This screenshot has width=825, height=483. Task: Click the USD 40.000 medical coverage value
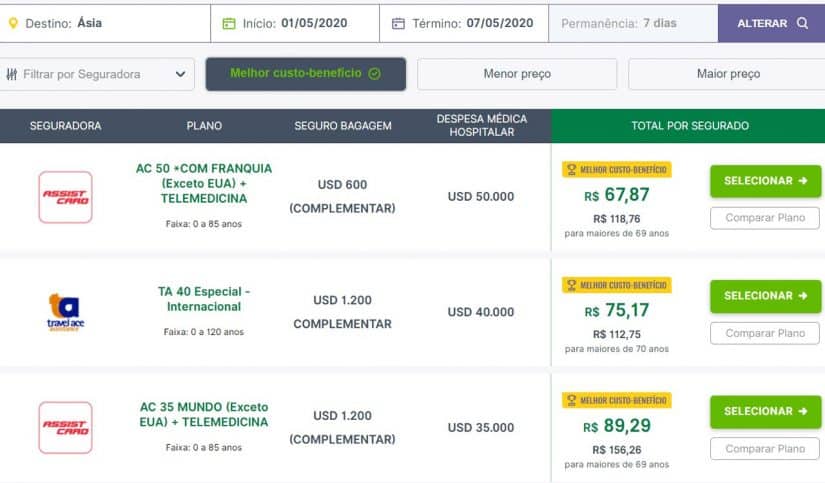(481, 312)
